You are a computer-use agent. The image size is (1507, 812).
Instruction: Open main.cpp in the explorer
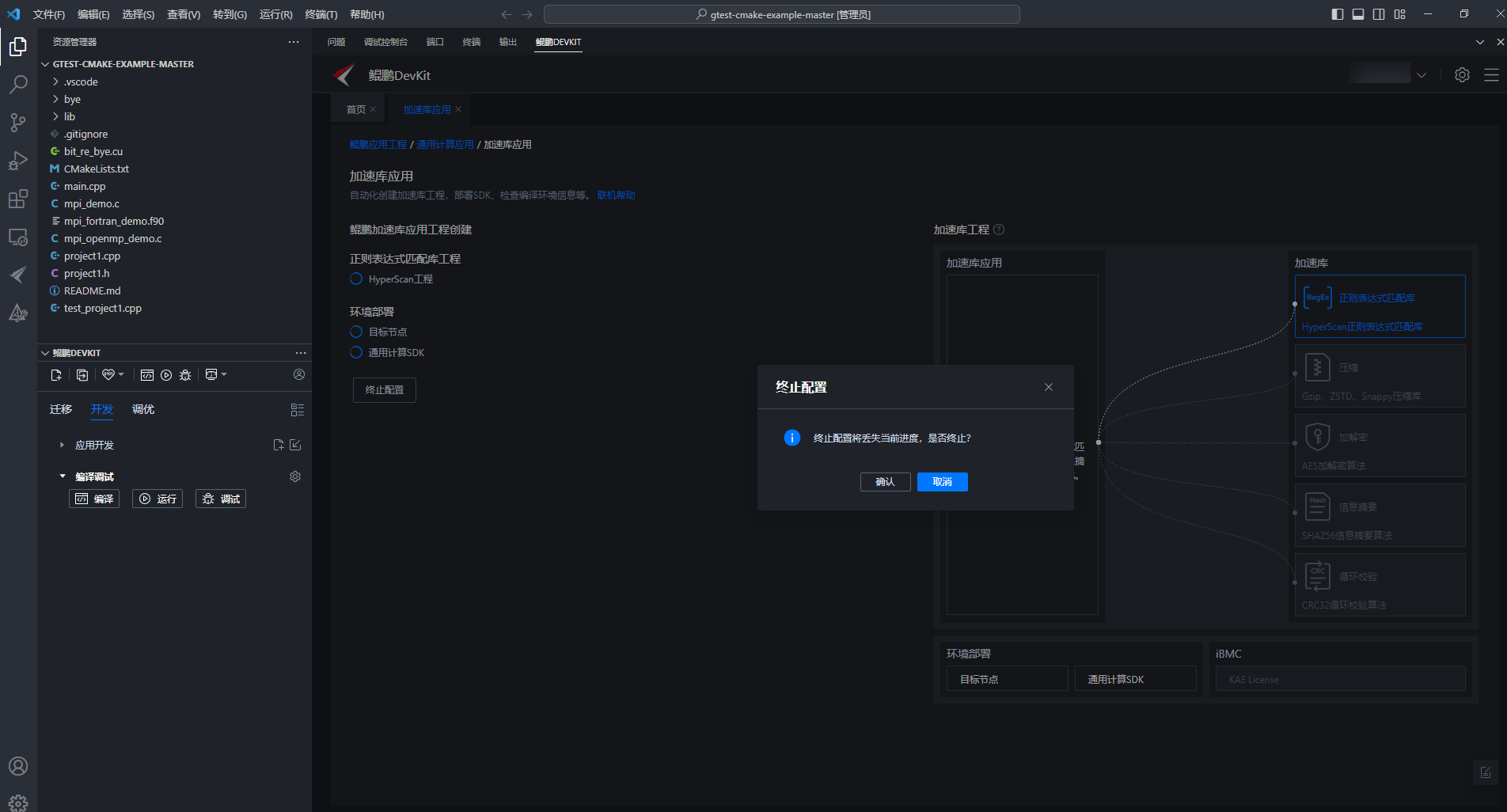point(85,186)
